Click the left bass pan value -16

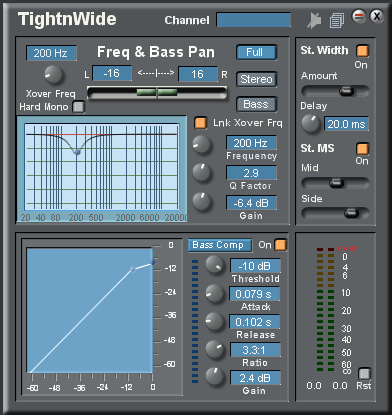tap(112, 73)
